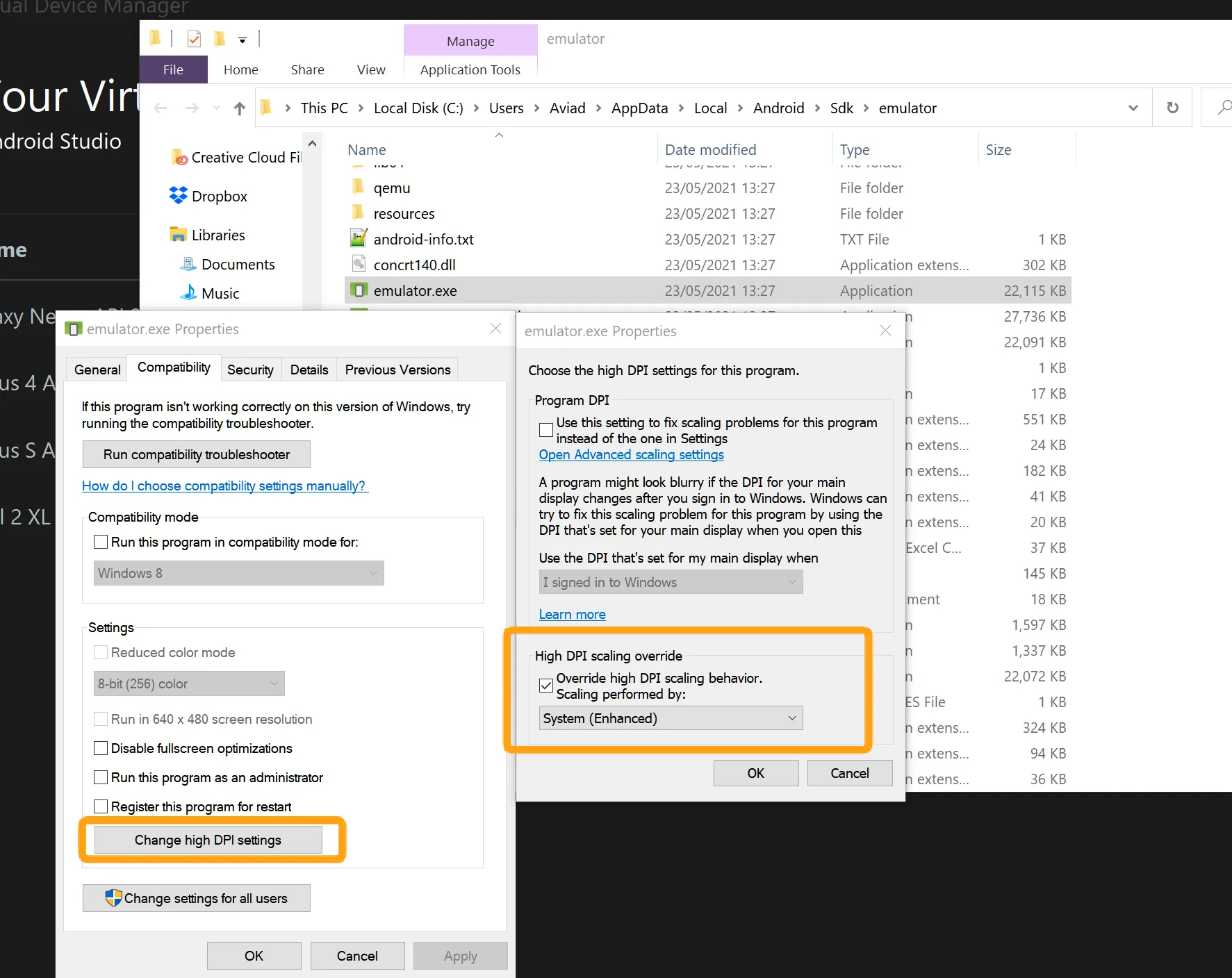Uncheck Override high DPI scaling behavior
1232x978 pixels.
click(x=546, y=686)
